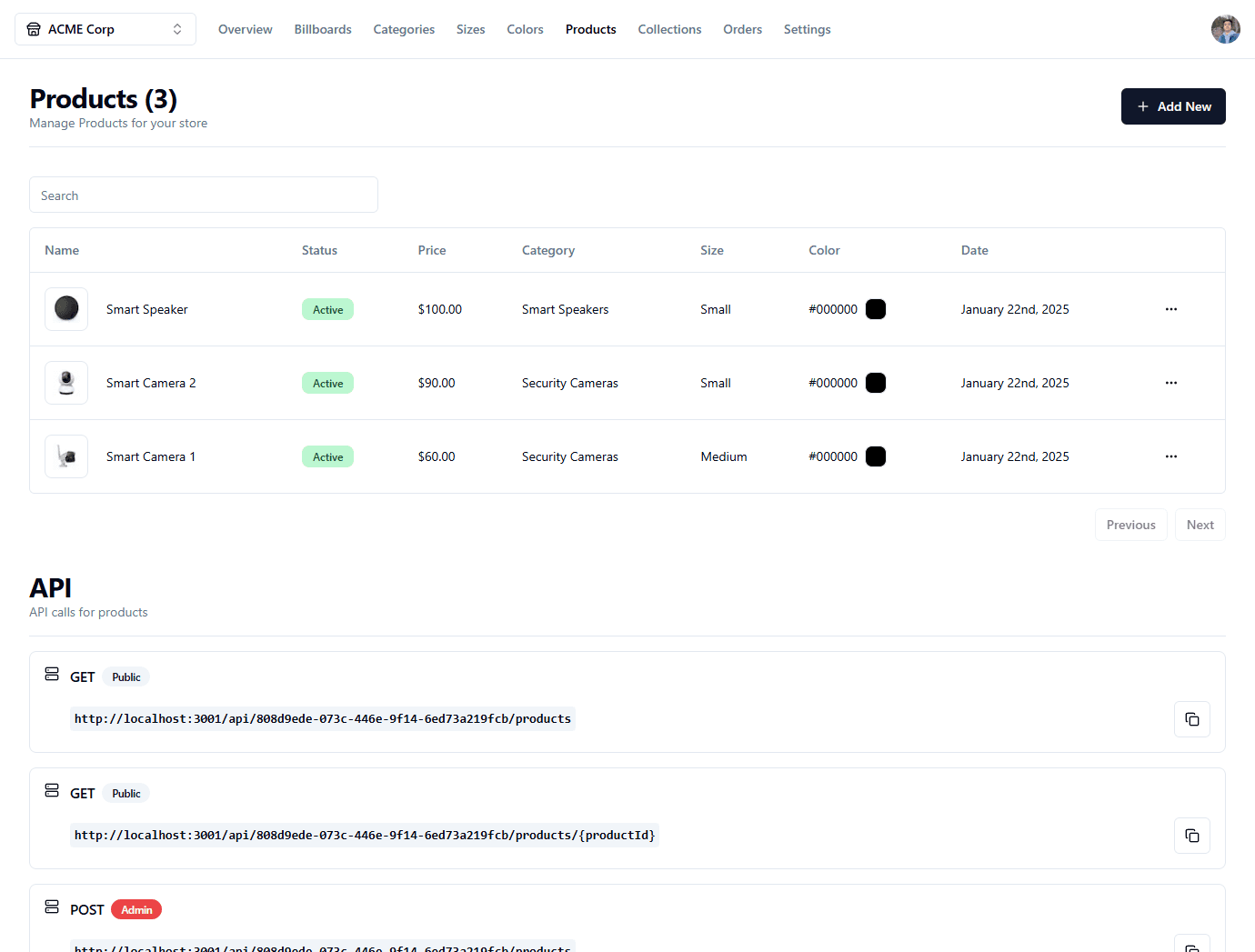Click the store icon beside ACME Corp

(34, 28)
